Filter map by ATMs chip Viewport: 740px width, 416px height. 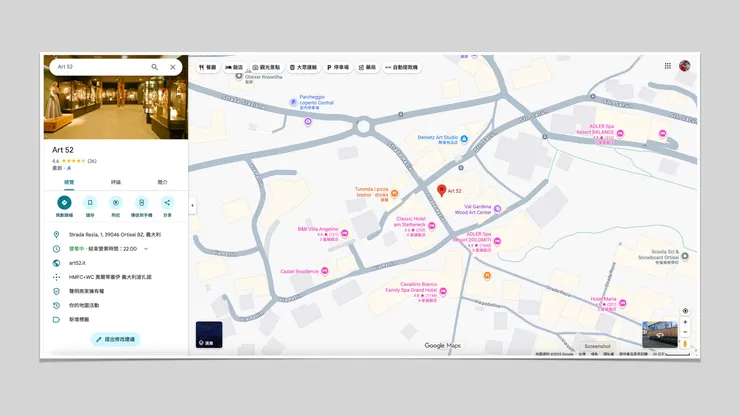[x=402, y=68]
